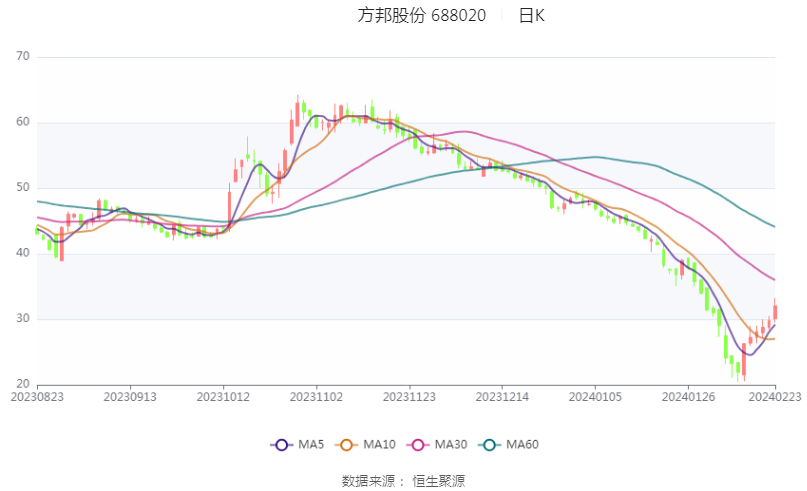The height and width of the screenshot is (491, 807).
Task: Toggle the MA5 legend series
Action: [297, 444]
